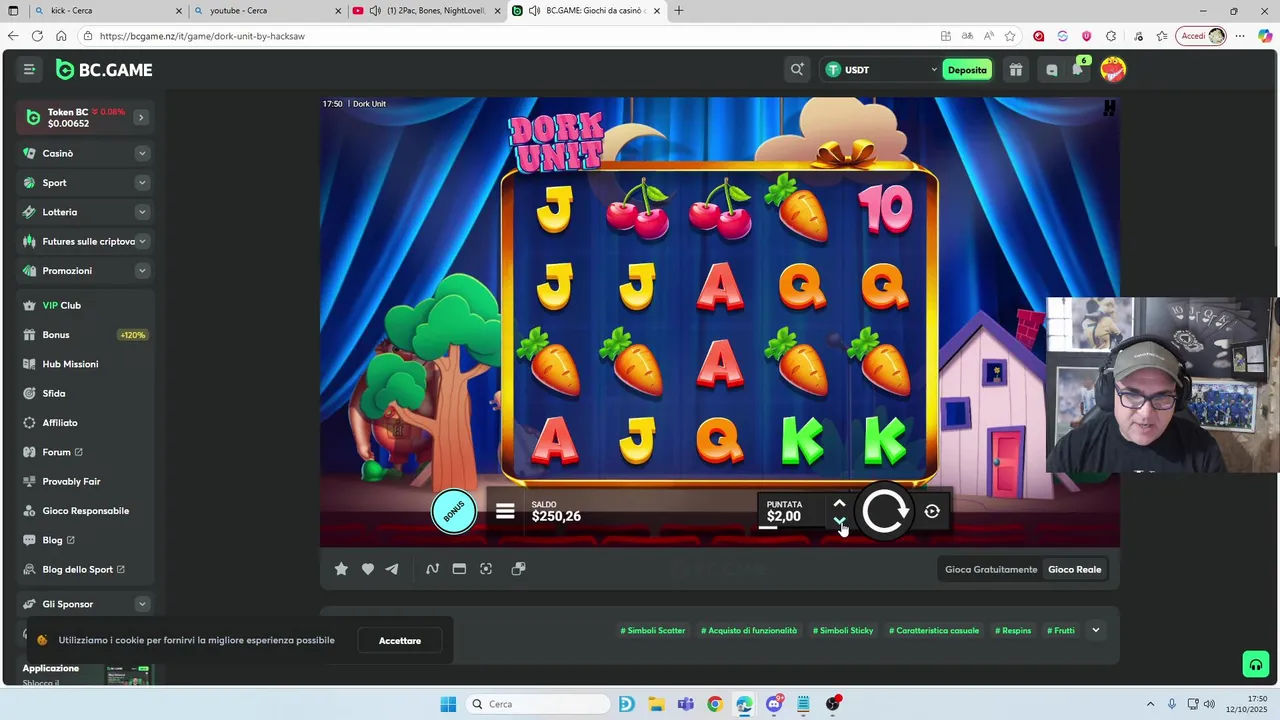Click the green Deposita button
Screen dimensions: 1280x720
coord(967,69)
